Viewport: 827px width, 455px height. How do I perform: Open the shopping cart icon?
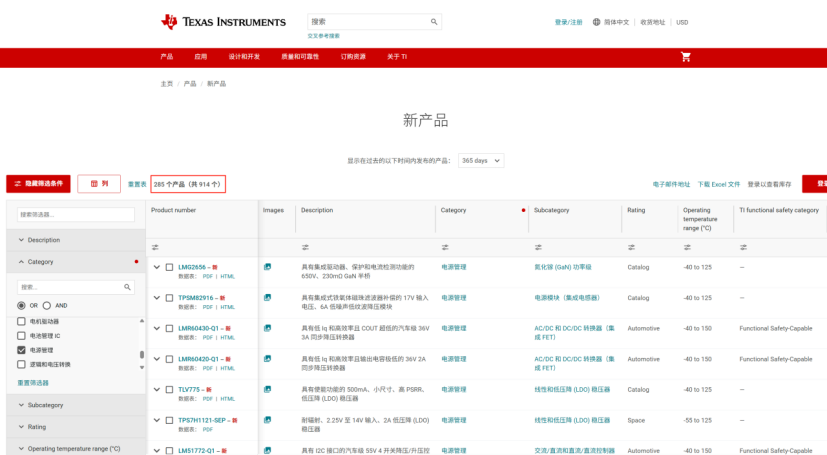click(x=686, y=57)
